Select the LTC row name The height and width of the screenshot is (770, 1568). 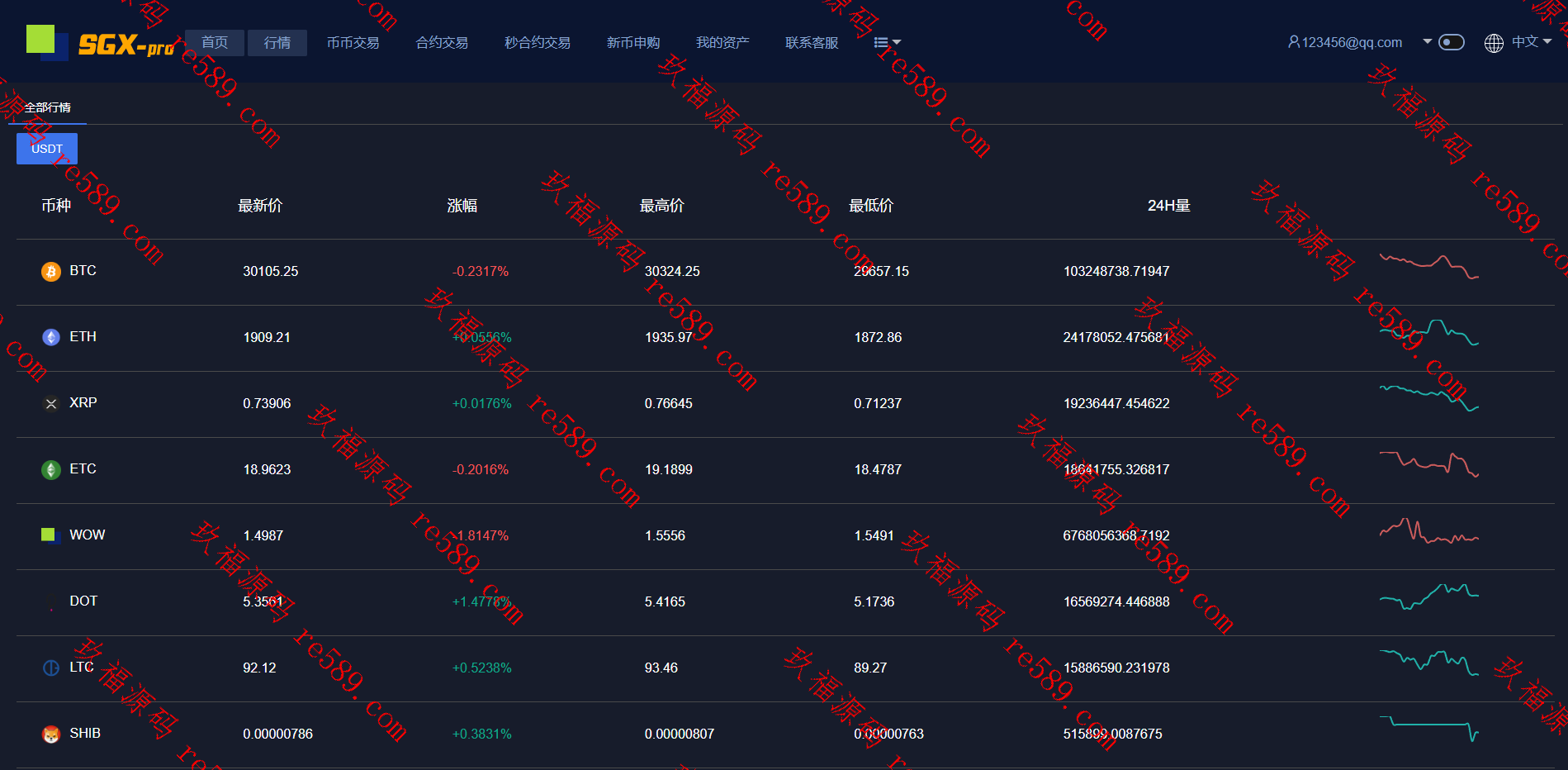[82, 668]
